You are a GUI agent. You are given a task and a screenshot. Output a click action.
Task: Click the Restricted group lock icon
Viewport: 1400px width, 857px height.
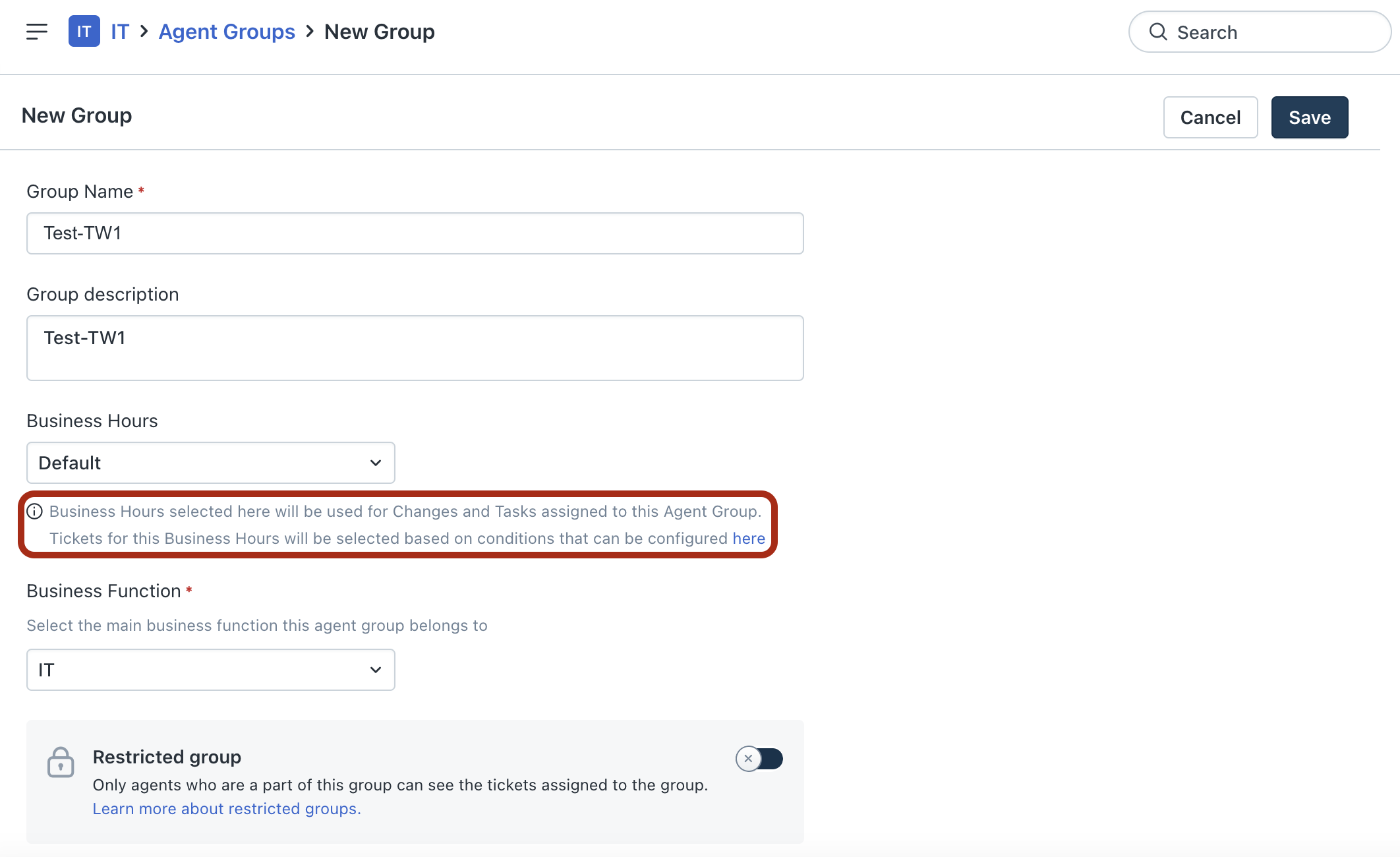[x=61, y=763]
